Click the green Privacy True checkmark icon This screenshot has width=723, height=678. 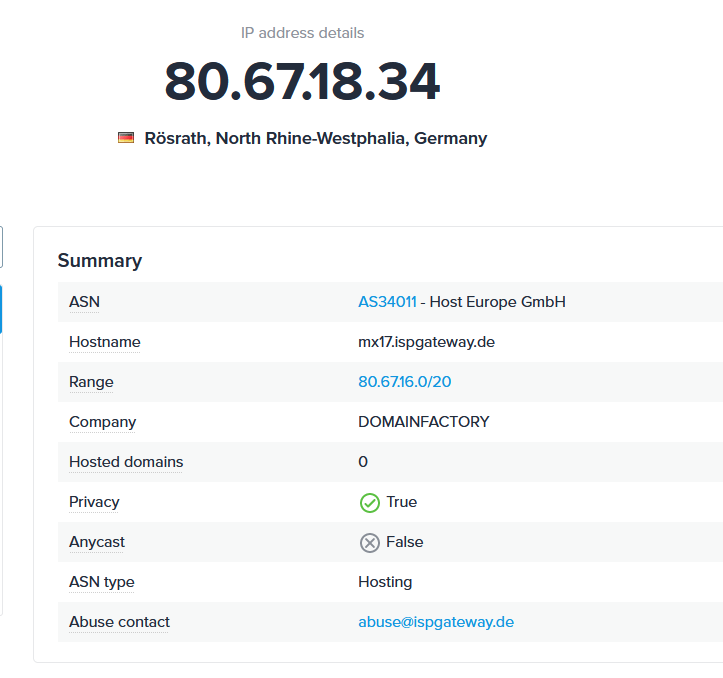[369, 502]
